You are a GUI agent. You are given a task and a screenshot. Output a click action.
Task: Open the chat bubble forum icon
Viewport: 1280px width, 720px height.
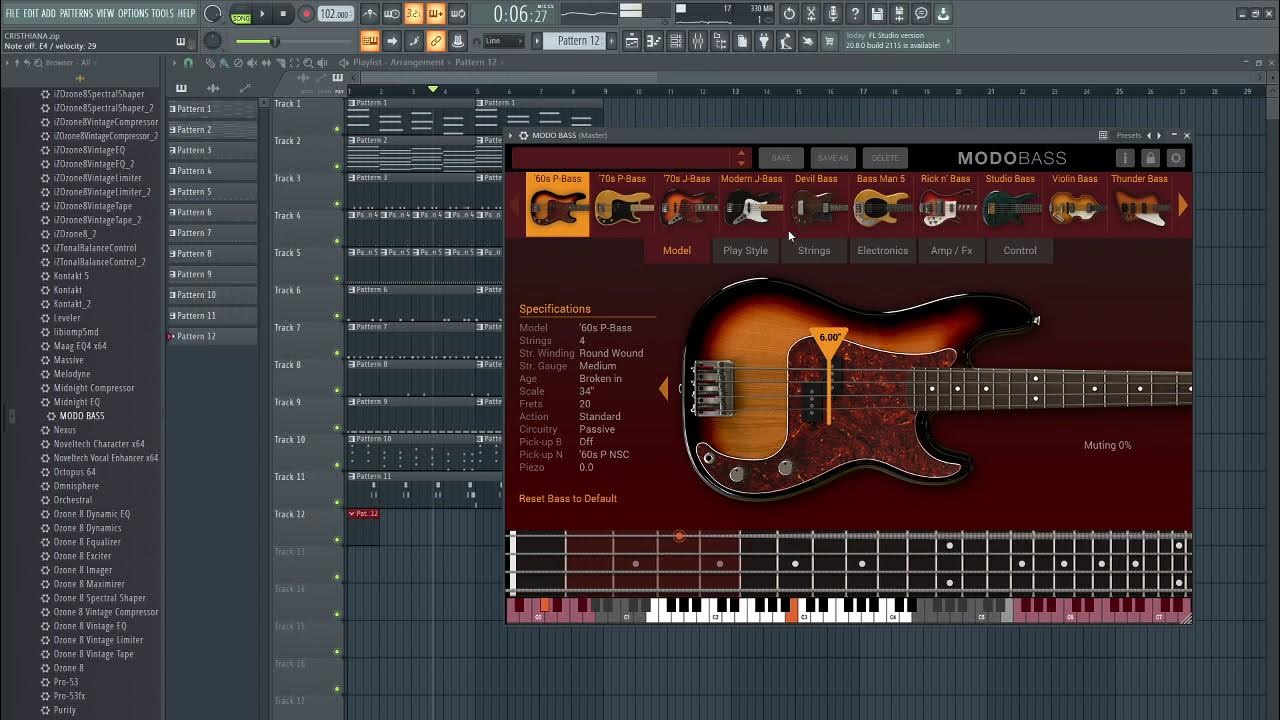(x=921, y=14)
